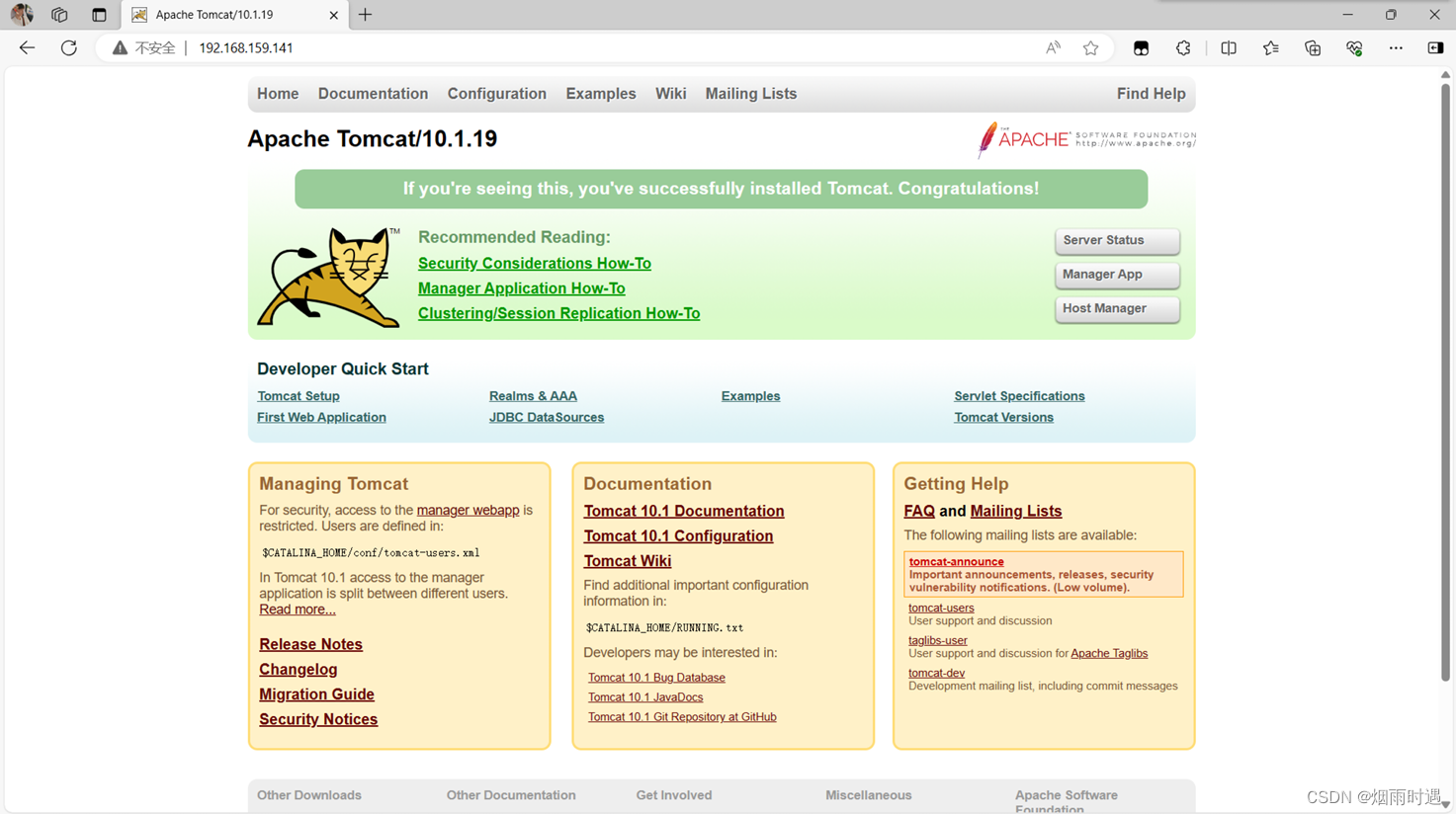The height and width of the screenshot is (815, 1456).
Task: Open Tomcat 10.1 Documentation link
Action: 683,511
